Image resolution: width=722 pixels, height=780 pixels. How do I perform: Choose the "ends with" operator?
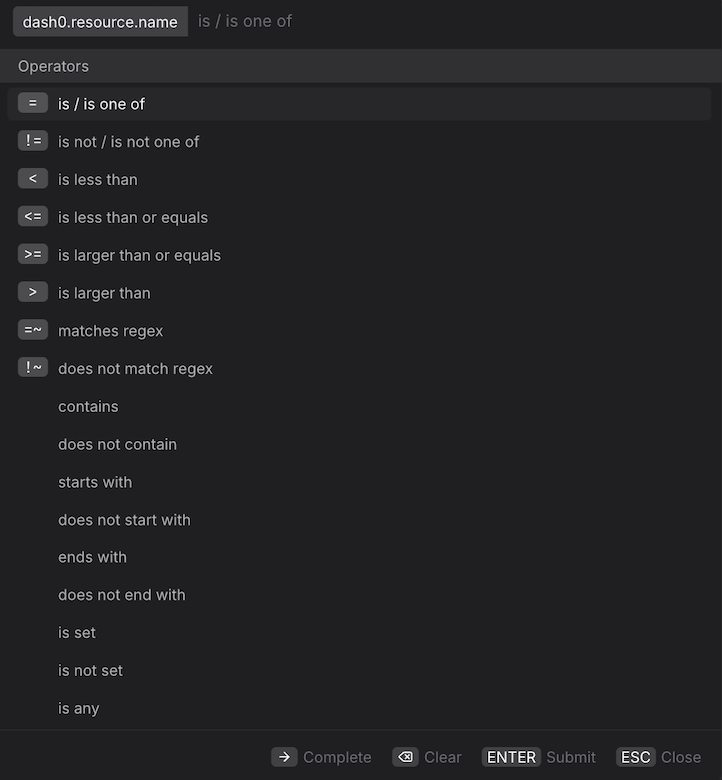point(92,557)
